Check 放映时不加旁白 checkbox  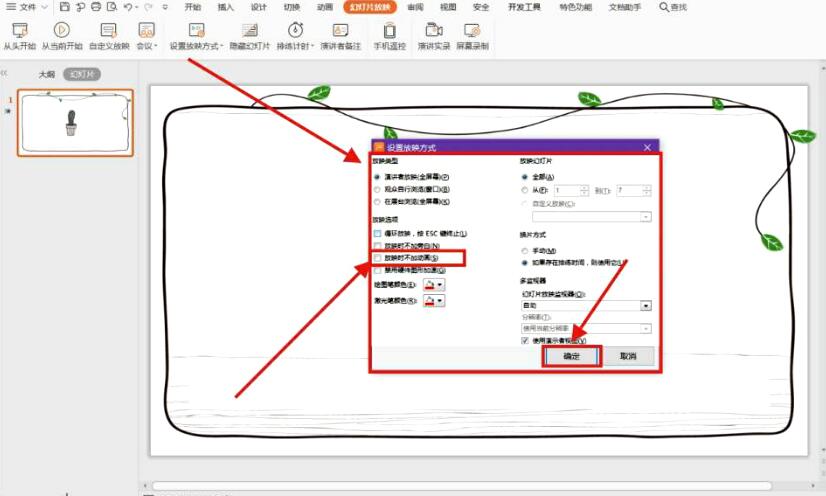[377, 246]
